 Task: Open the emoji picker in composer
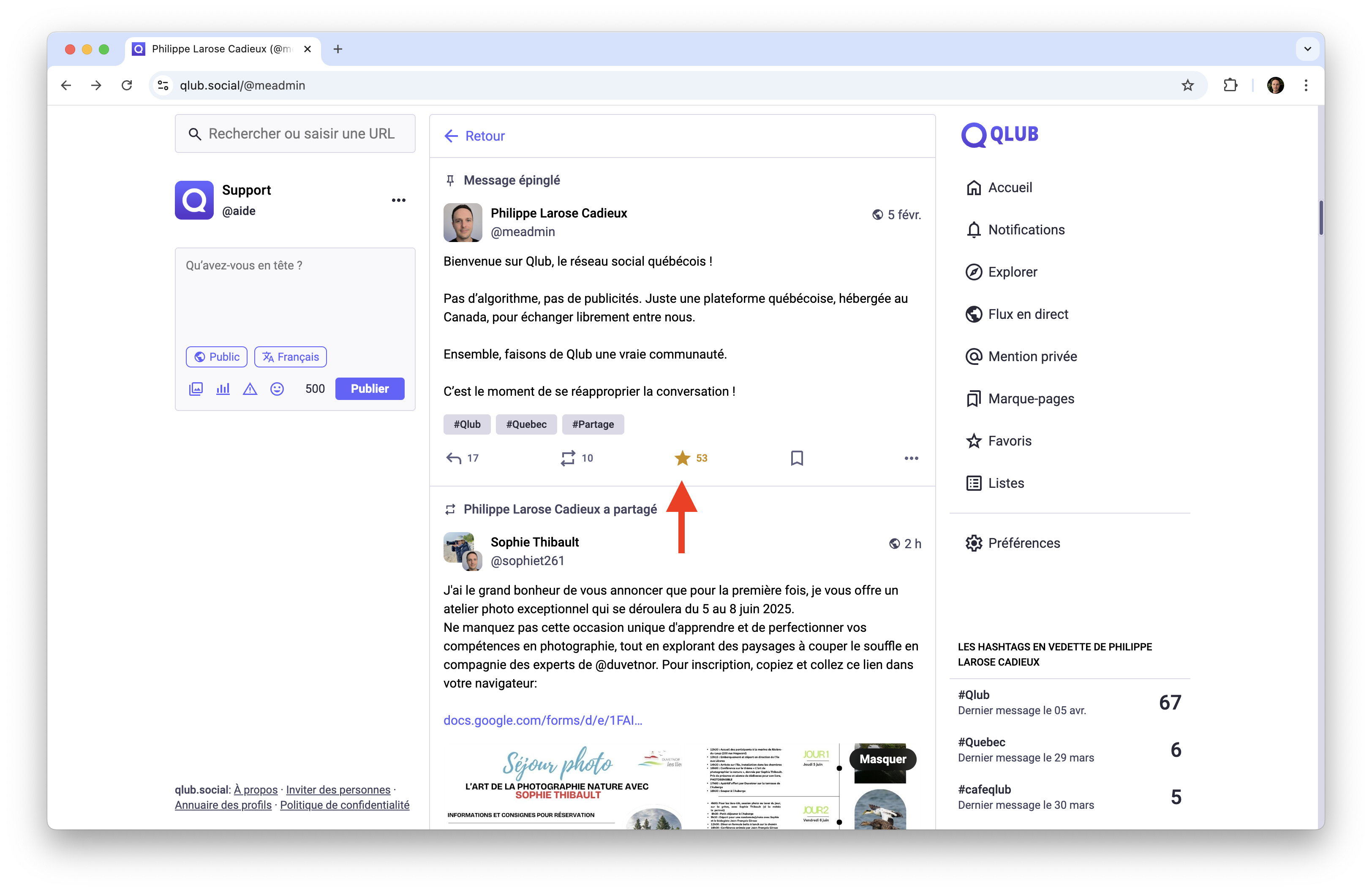277,389
